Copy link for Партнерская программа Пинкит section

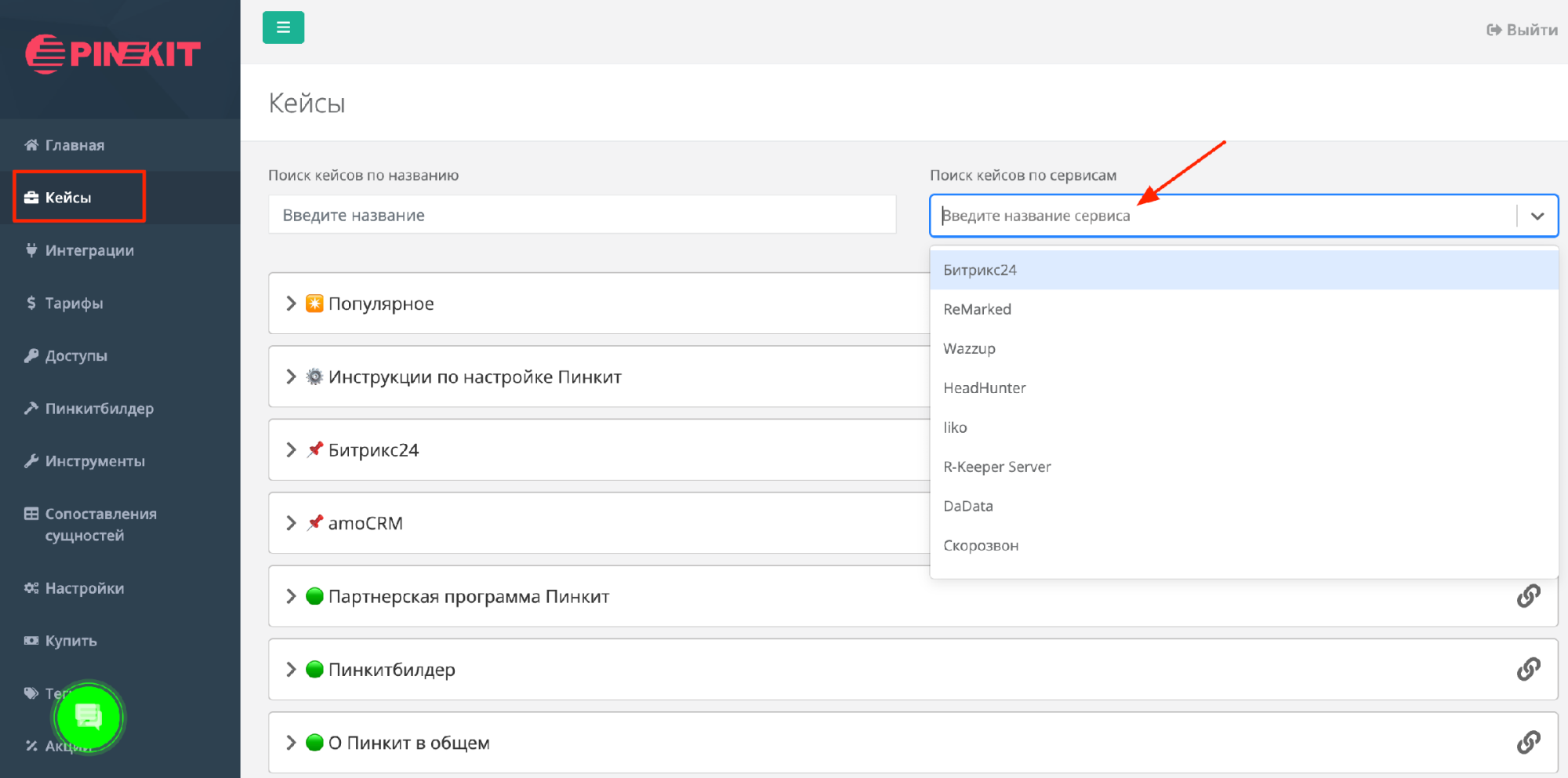tap(1528, 596)
